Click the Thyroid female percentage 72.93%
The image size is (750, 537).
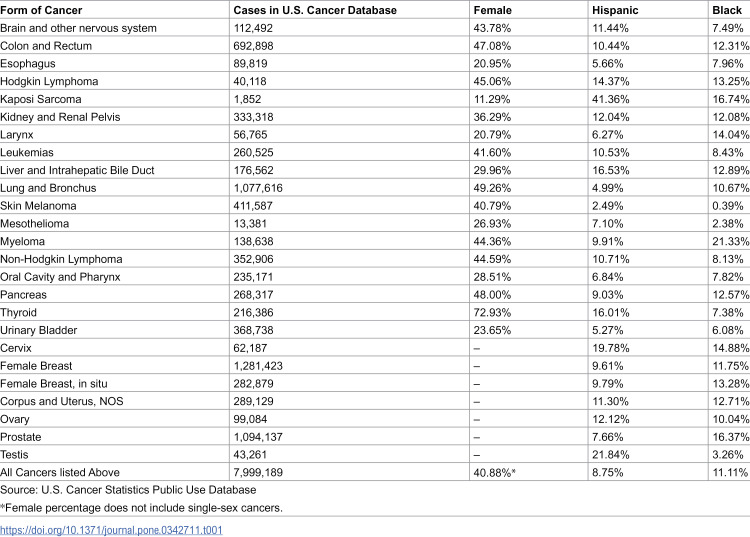492,312
